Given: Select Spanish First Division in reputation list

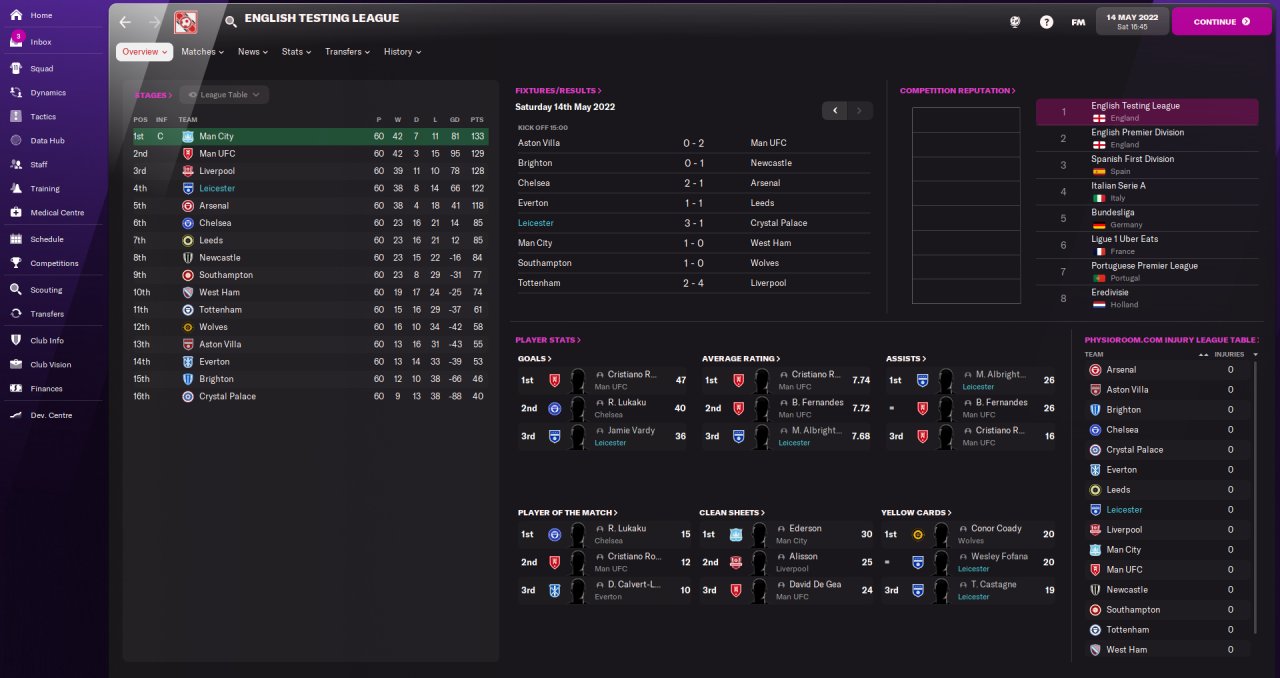Looking at the screenshot, I should click(x=1147, y=165).
